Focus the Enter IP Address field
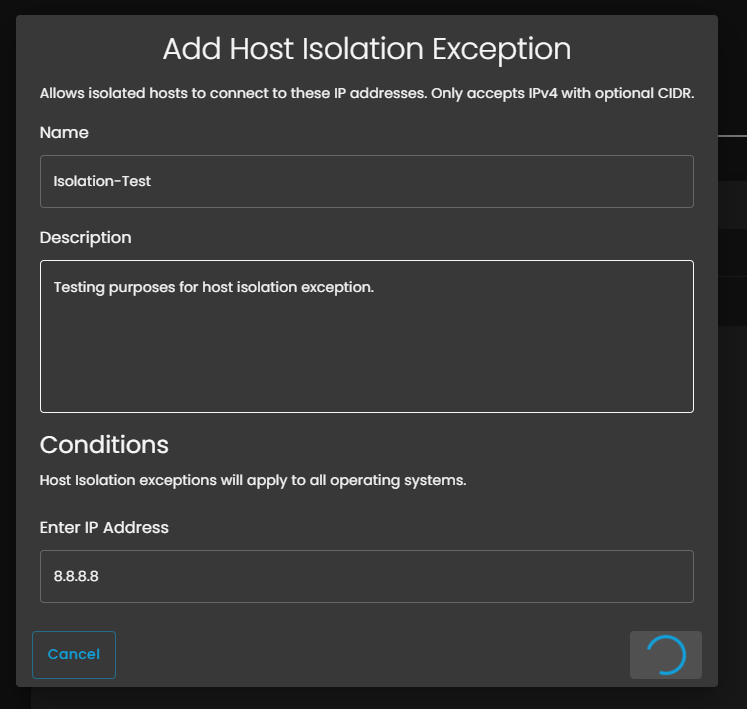 click(366, 576)
